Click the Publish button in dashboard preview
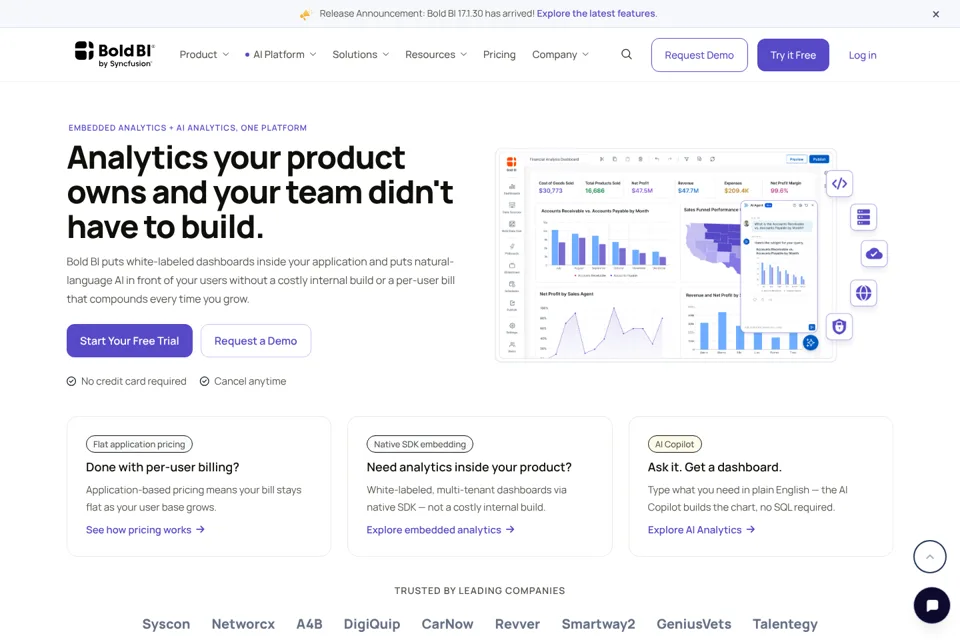Image resolution: width=960 pixels, height=640 pixels. pos(819,159)
